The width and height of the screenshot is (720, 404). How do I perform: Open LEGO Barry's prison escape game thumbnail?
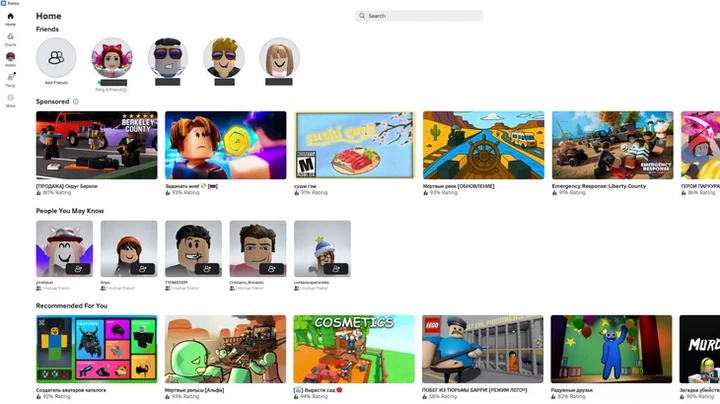483,349
